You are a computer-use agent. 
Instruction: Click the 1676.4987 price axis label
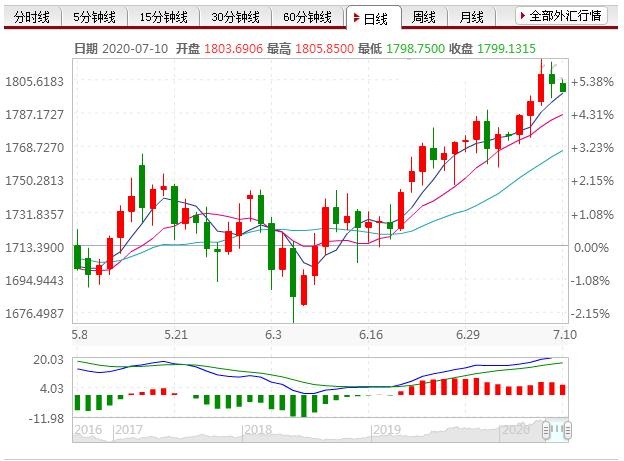(x=34, y=313)
